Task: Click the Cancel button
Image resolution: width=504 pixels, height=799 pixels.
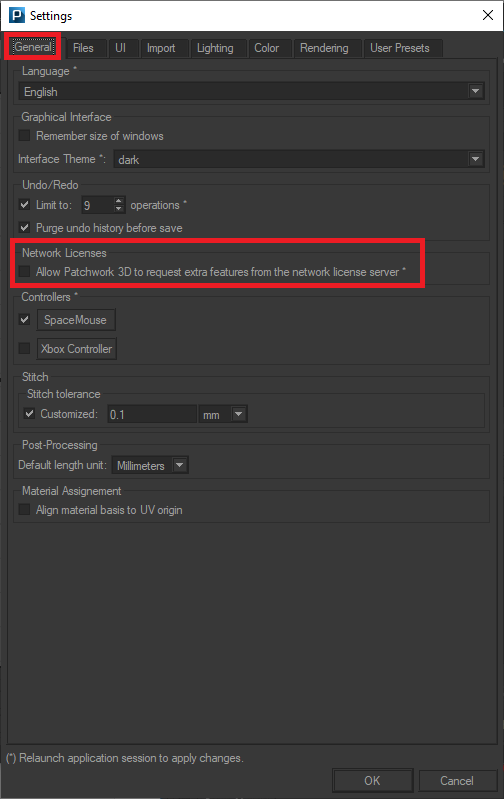Action: pos(457,781)
